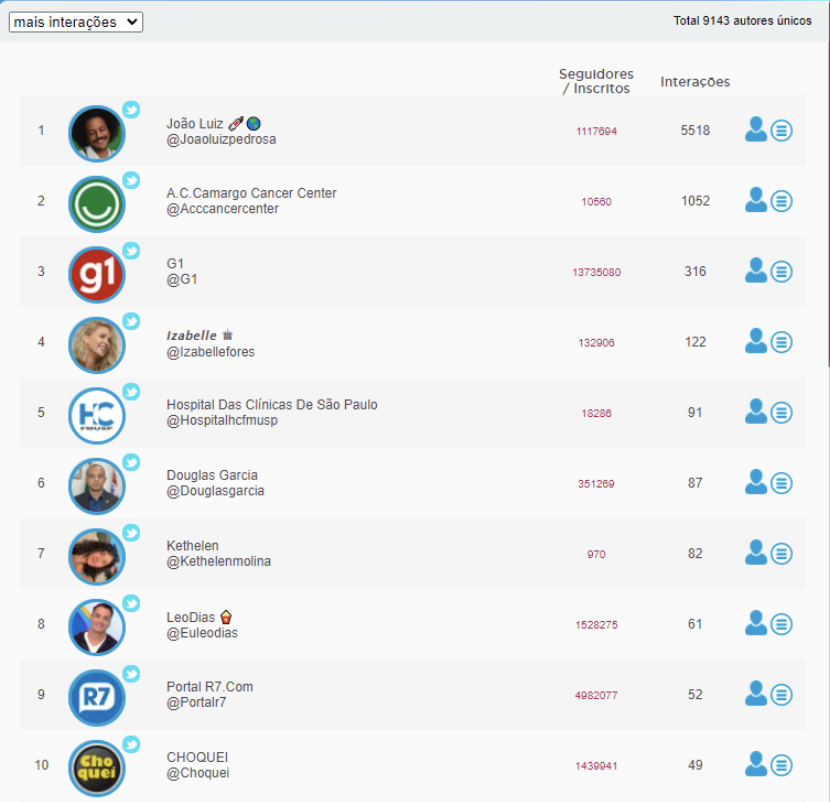Image resolution: width=830 pixels, height=802 pixels.
Task: Click follower count 1117694
Action: [597, 131]
